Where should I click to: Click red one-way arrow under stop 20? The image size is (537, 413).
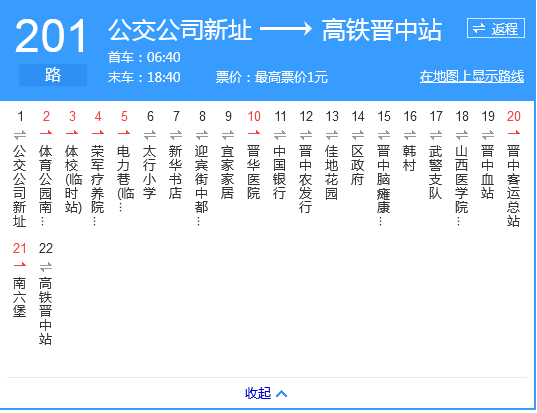click(514, 133)
